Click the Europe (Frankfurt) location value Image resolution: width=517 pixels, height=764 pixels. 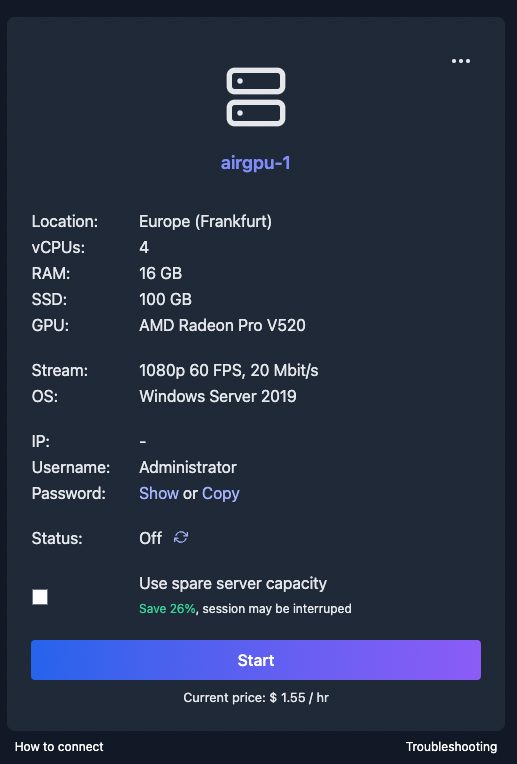206,221
